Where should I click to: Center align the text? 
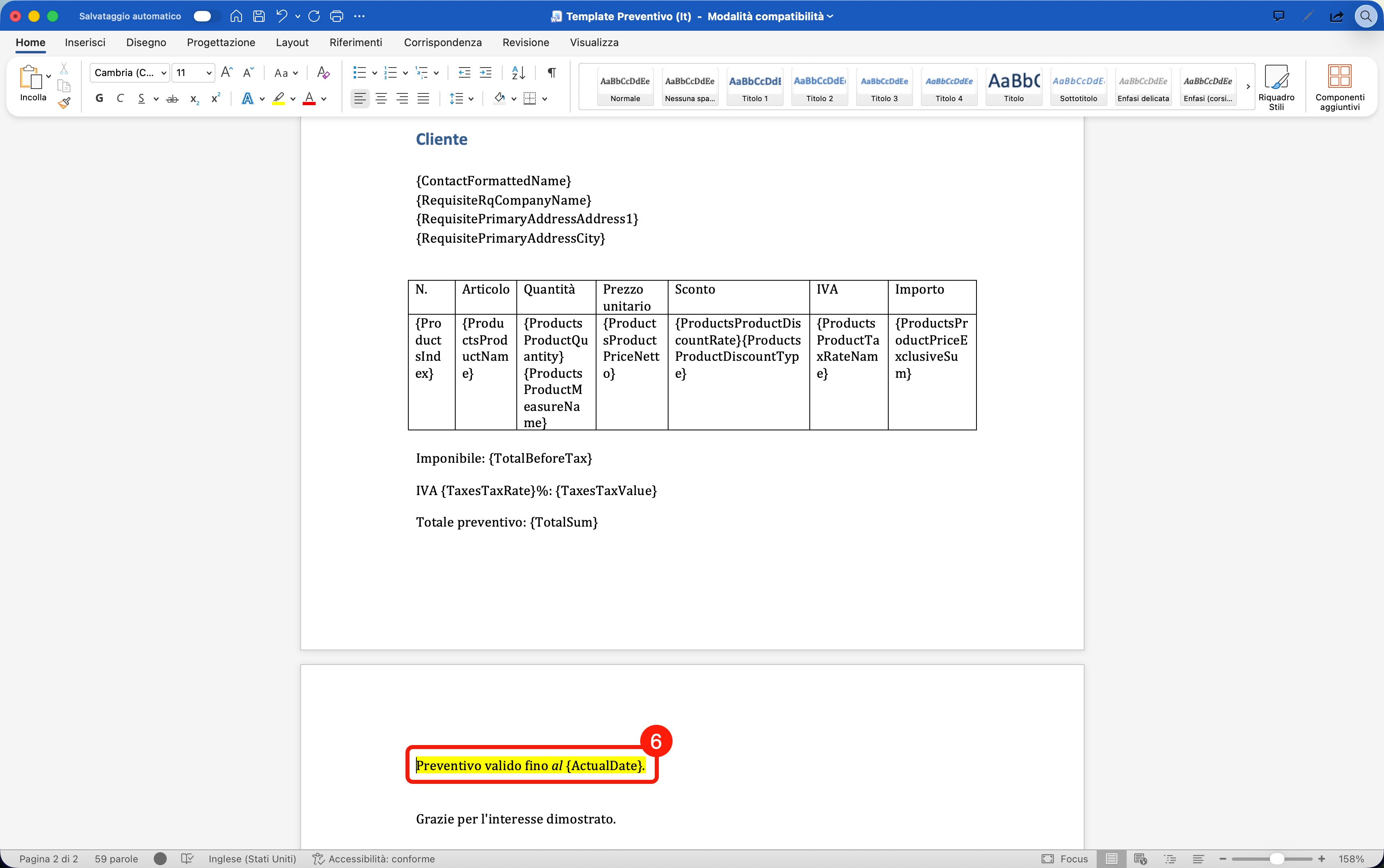(381, 99)
